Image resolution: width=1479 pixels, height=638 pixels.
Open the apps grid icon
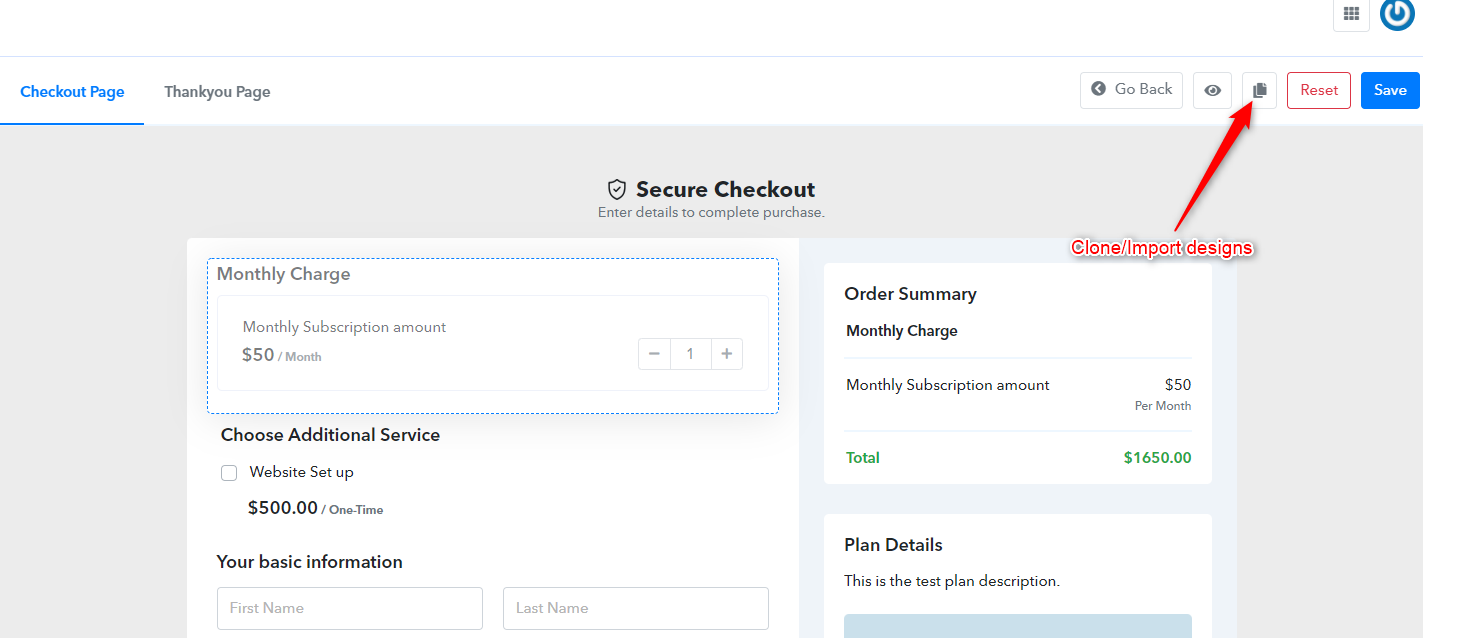click(1351, 14)
